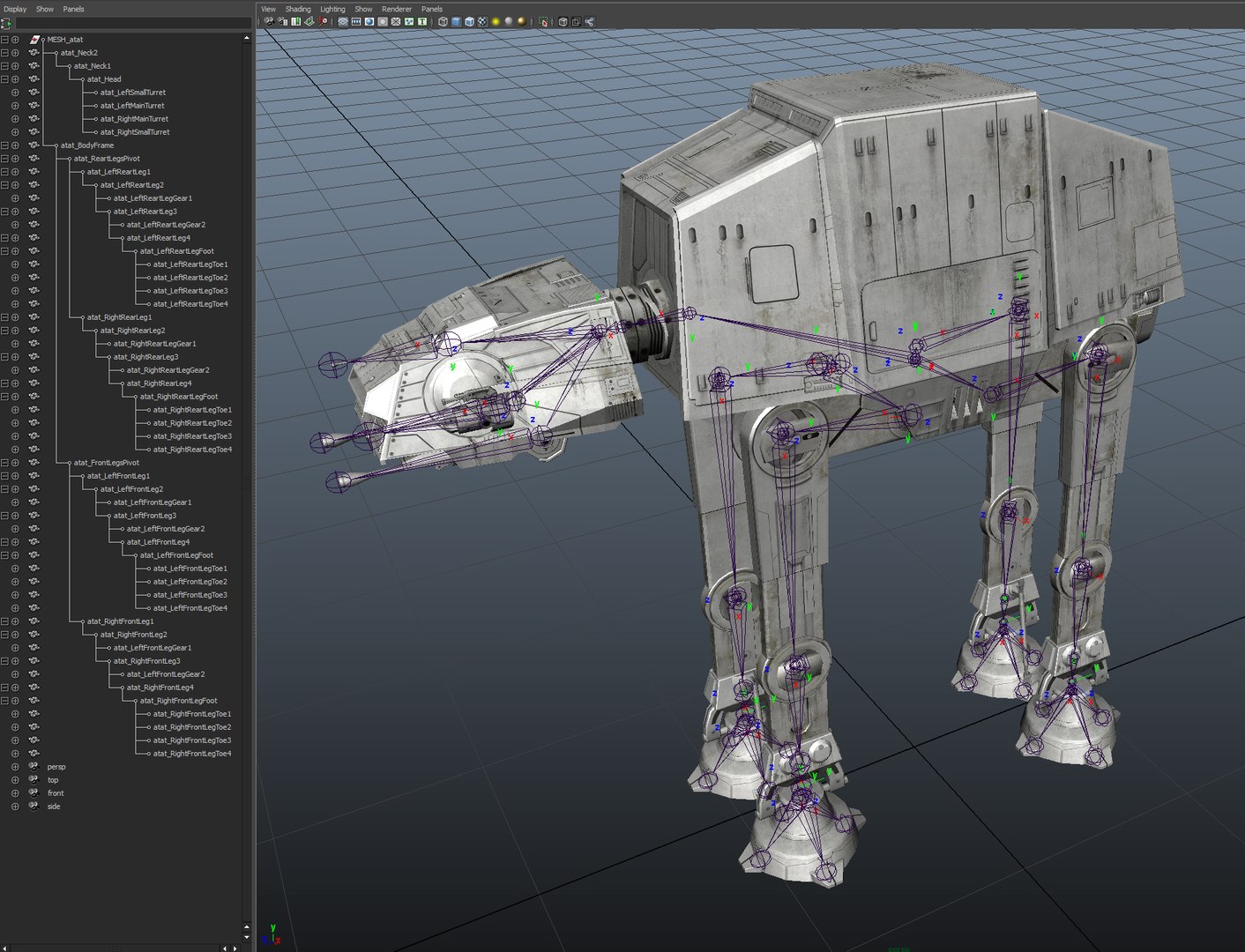Toggle the Gate Mask display
Viewport: 1245px width, 952px height.
(x=383, y=21)
